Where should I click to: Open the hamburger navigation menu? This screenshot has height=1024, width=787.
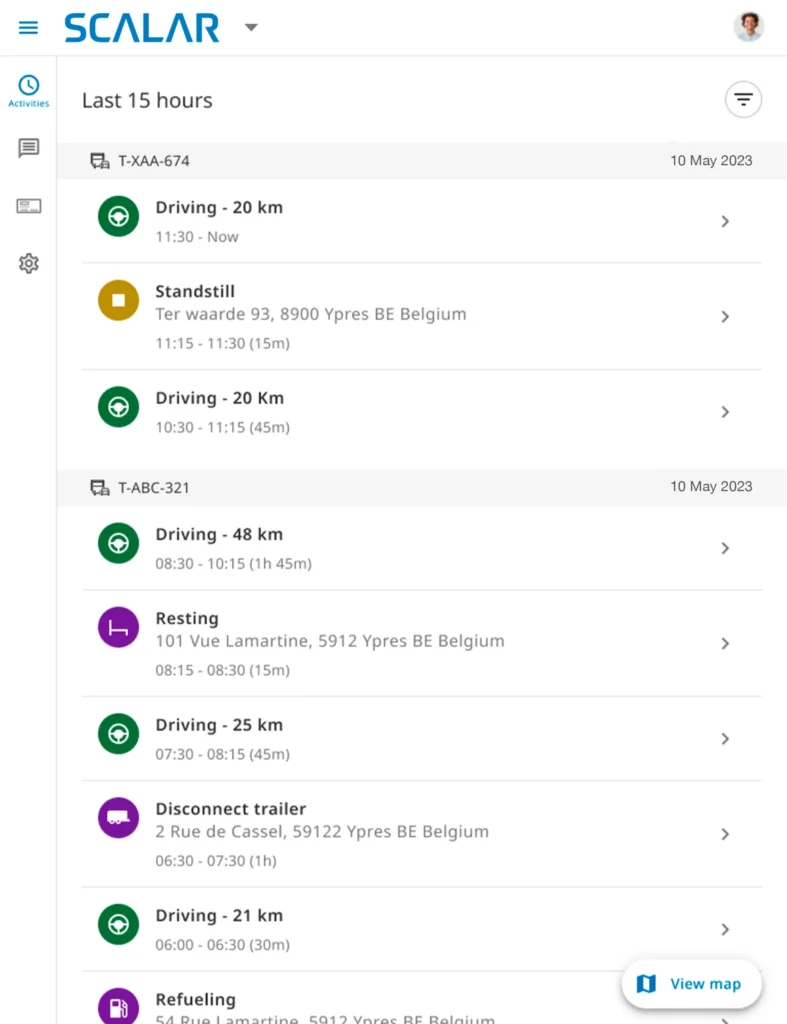click(x=28, y=27)
